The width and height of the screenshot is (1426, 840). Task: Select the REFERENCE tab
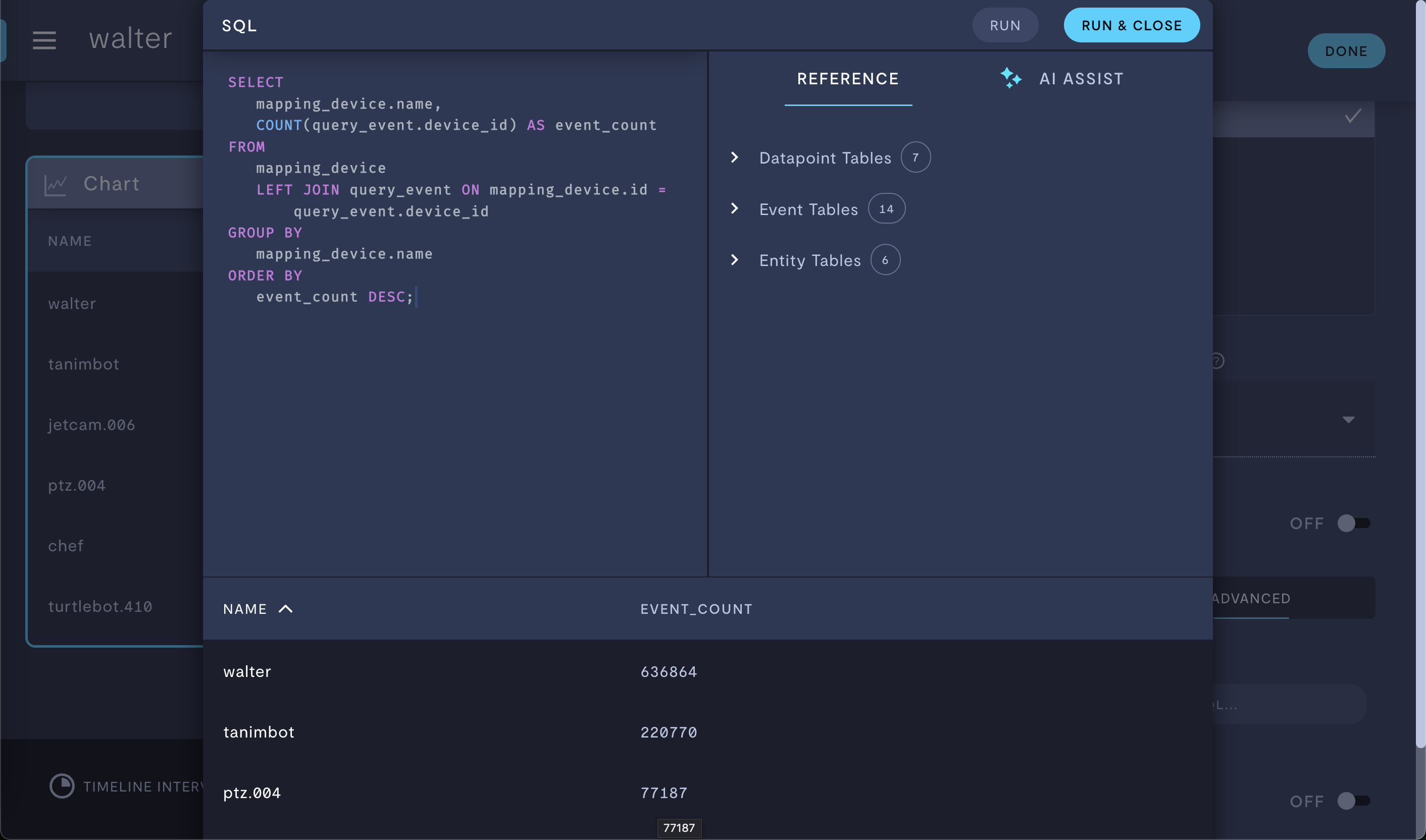(x=848, y=78)
